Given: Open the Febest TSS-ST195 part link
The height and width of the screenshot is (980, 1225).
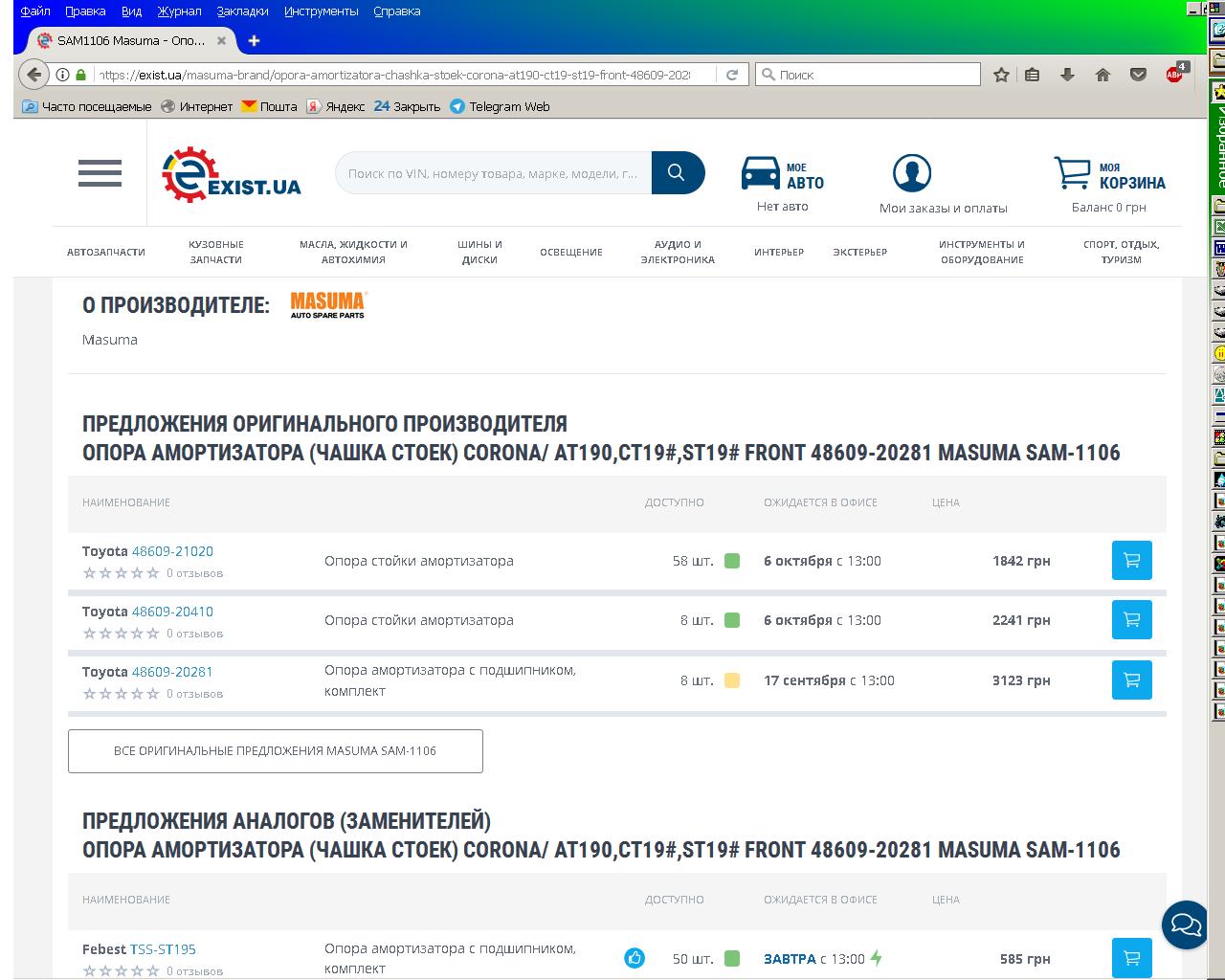Looking at the screenshot, I should pyautogui.click(x=163, y=949).
